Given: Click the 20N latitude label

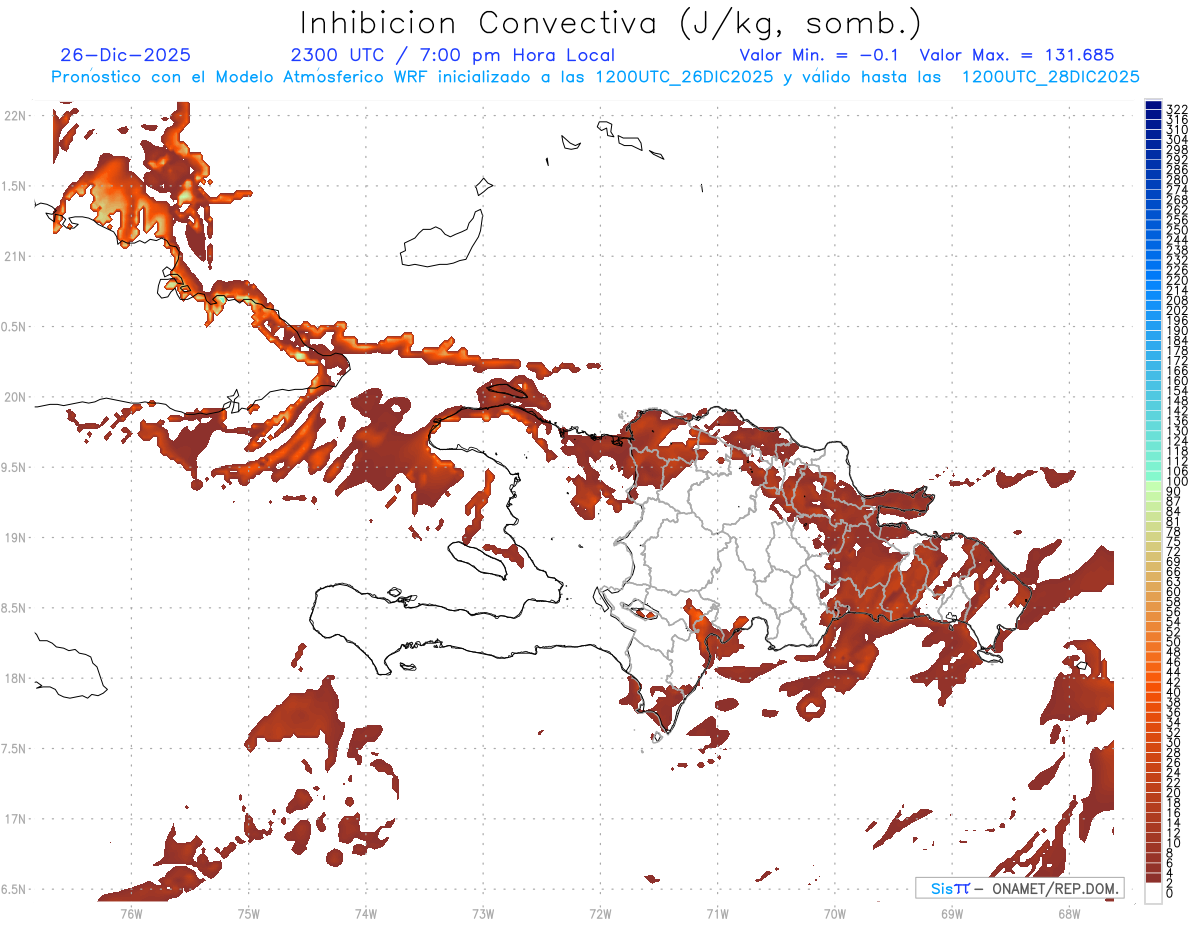Looking at the screenshot, I should (14, 397).
